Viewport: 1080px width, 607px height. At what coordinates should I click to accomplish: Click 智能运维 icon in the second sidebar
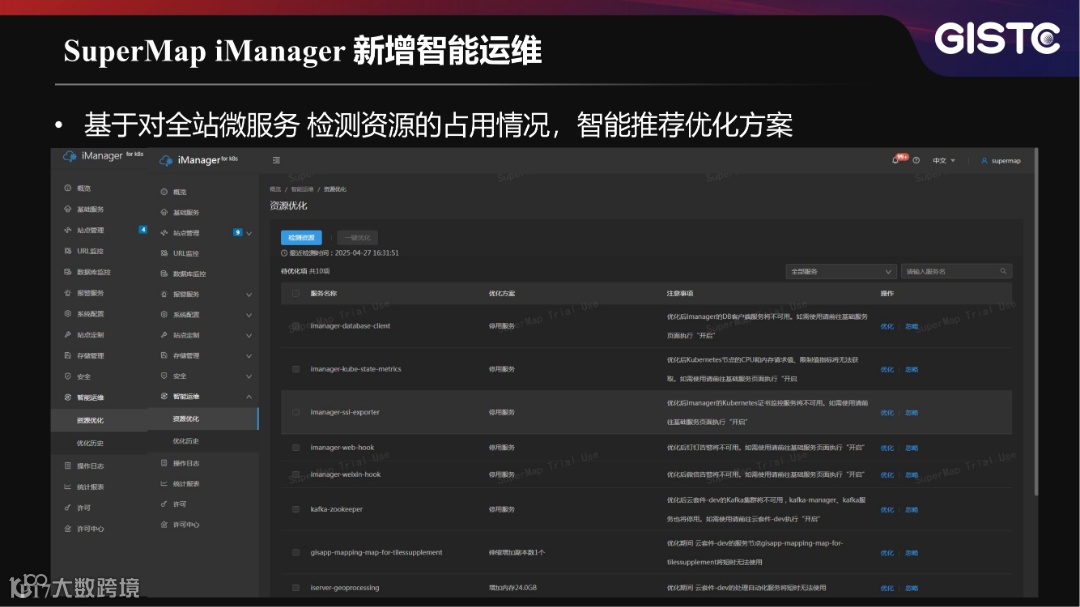pos(164,396)
